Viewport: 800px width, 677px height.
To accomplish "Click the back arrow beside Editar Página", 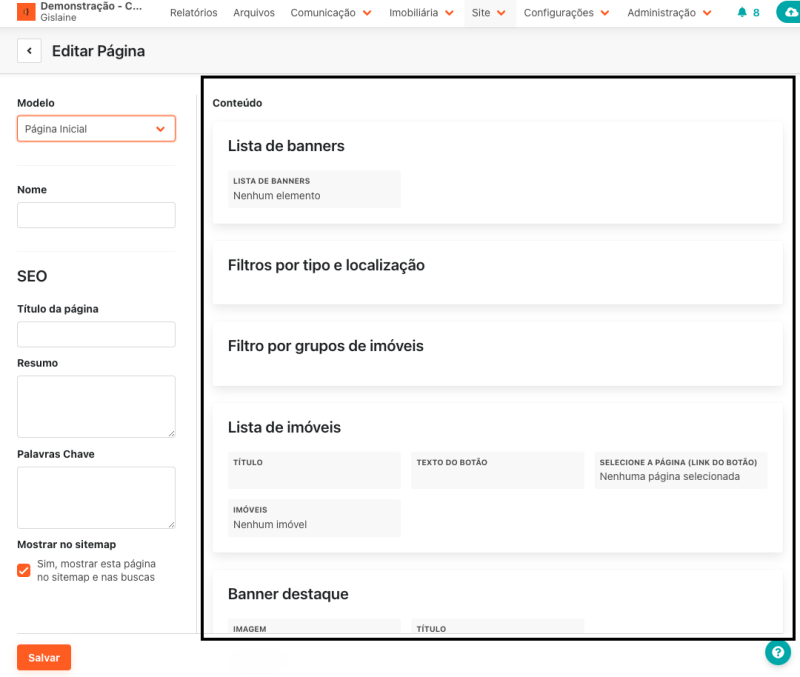I will click(x=29, y=51).
